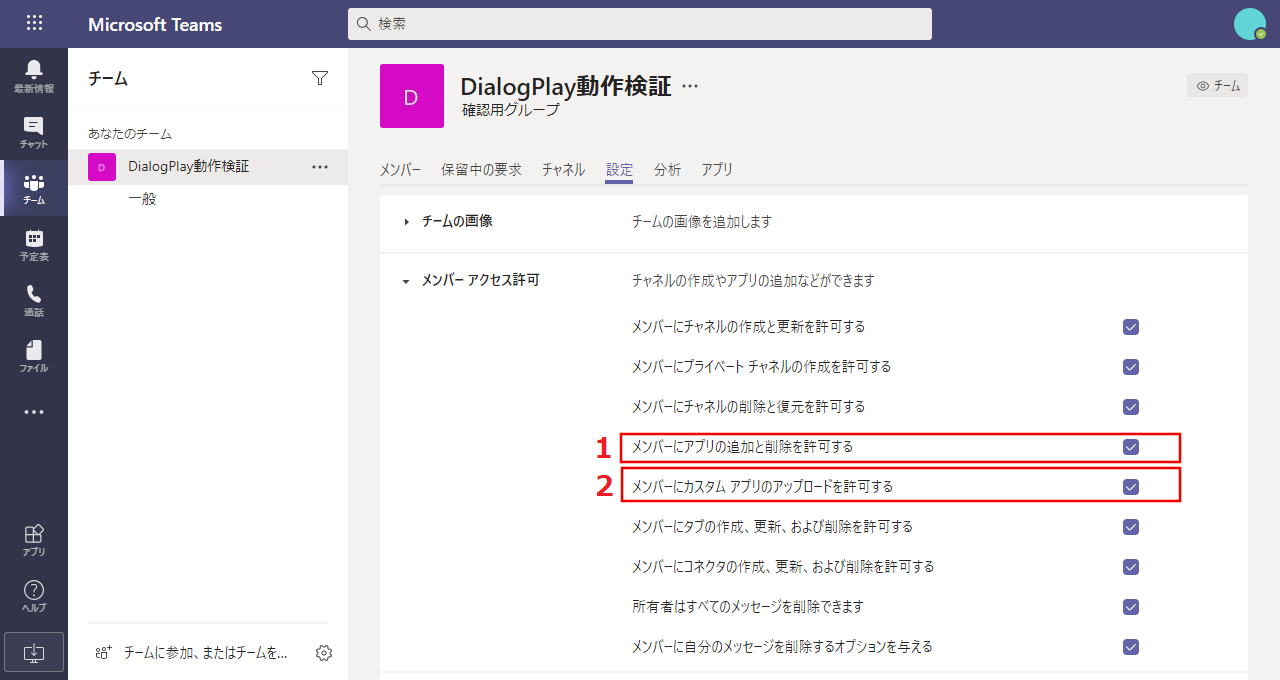Viewport: 1280px width, 680px height.
Task: Open the ellipsis beside the team title
Action: pos(690,86)
